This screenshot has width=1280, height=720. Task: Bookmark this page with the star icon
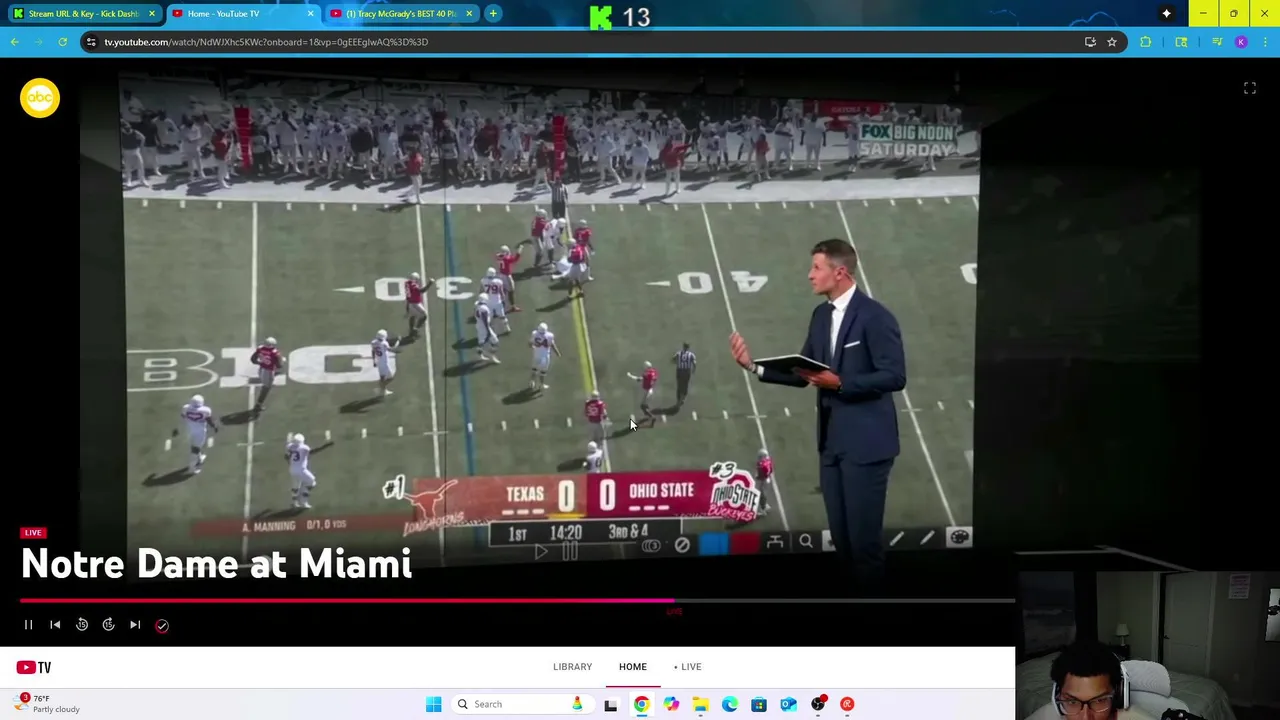(x=1112, y=42)
